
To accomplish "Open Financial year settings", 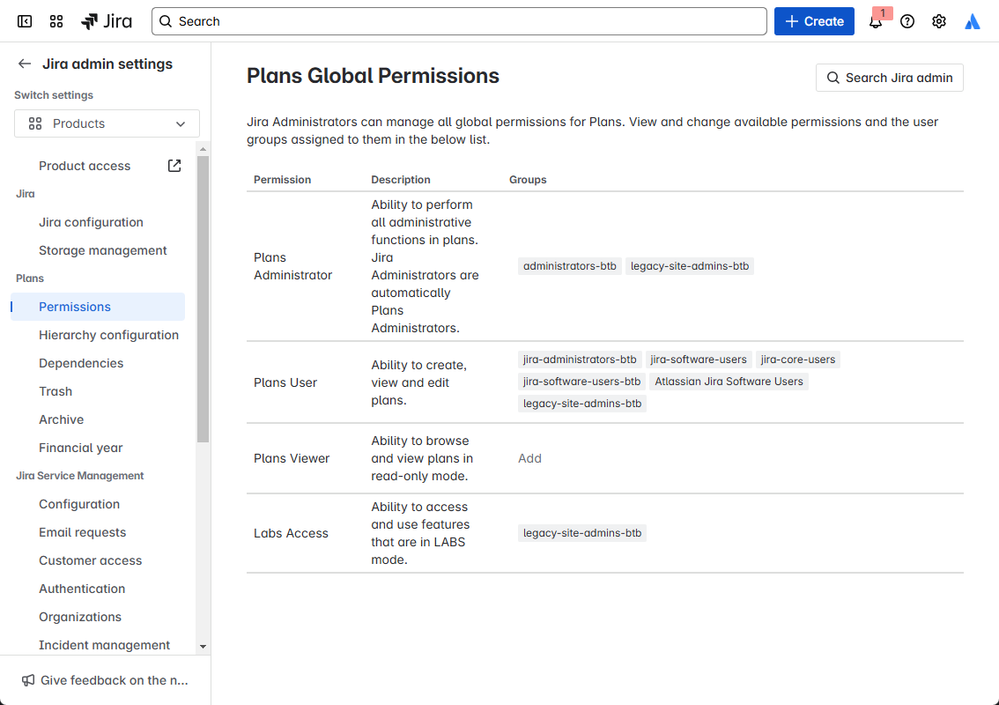I will pos(80,448).
